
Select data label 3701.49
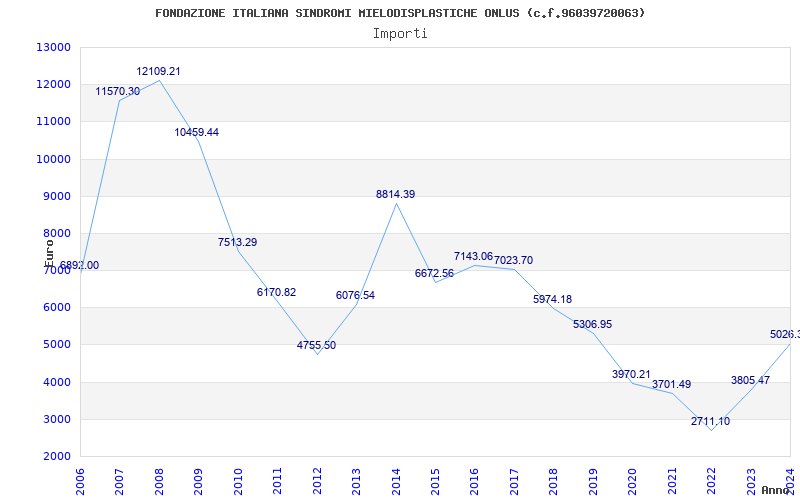click(671, 384)
